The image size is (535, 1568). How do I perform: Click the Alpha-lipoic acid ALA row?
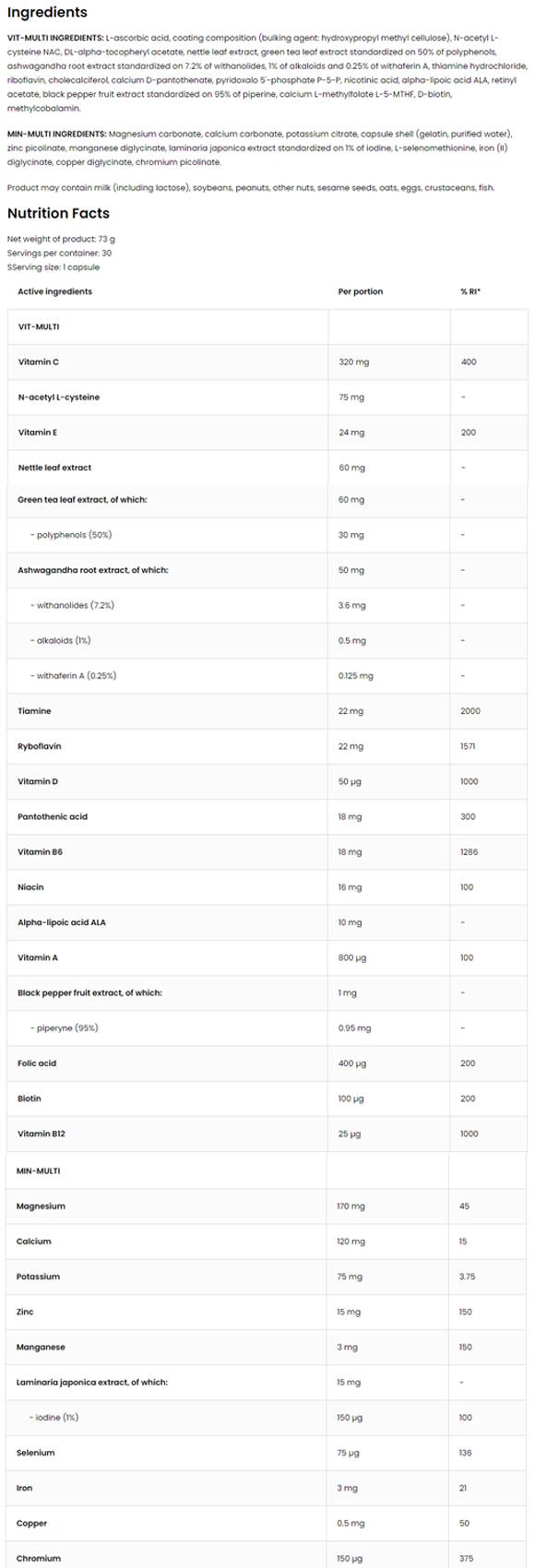pyautogui.click(x=267, y=922)
